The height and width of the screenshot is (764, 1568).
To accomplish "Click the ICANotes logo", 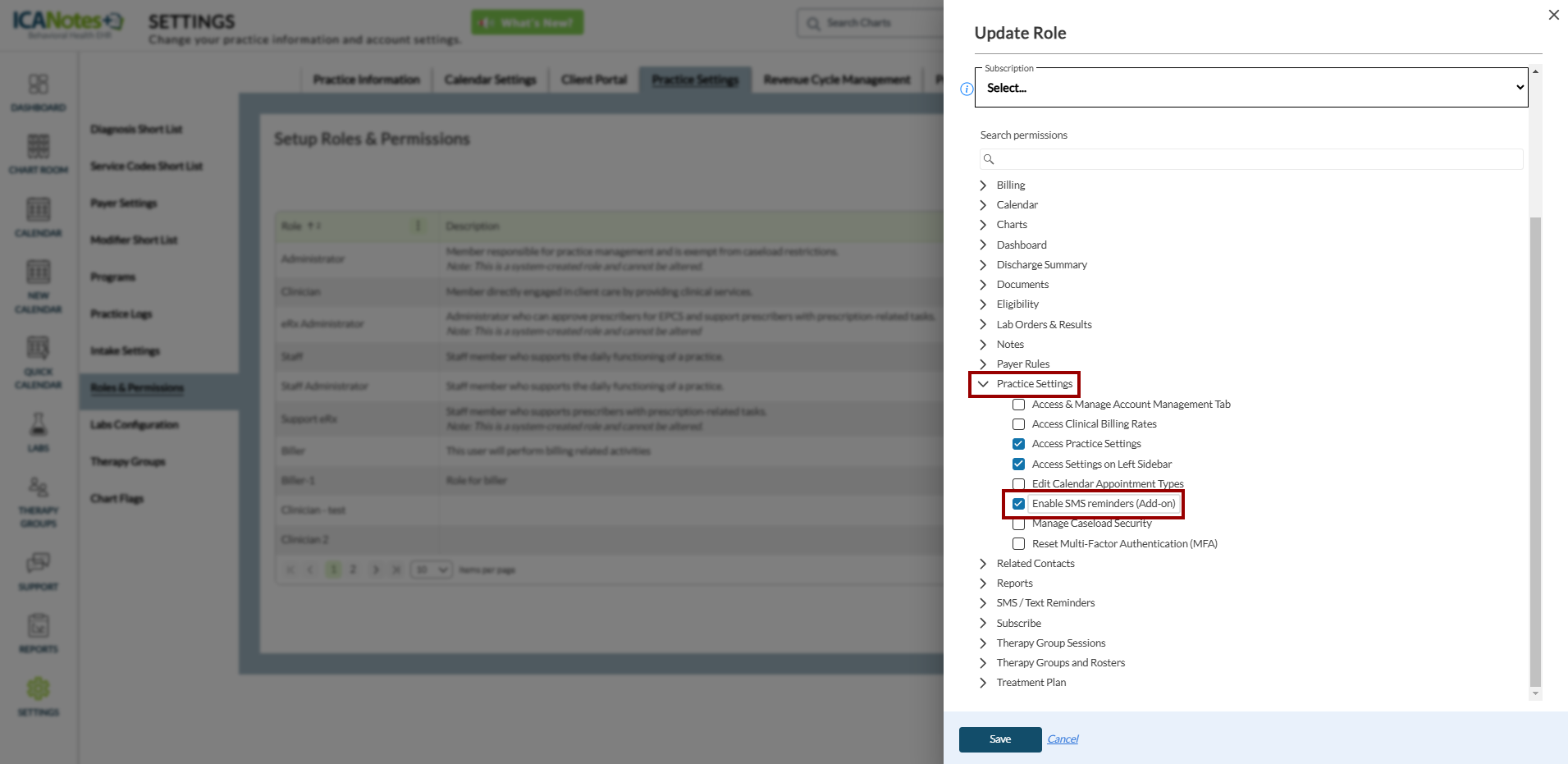I will pos(68,22).
